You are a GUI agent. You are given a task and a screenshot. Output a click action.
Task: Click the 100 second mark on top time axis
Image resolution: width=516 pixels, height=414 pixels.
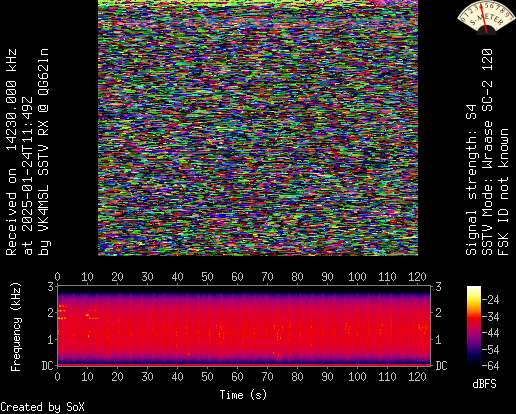(357, 277)
